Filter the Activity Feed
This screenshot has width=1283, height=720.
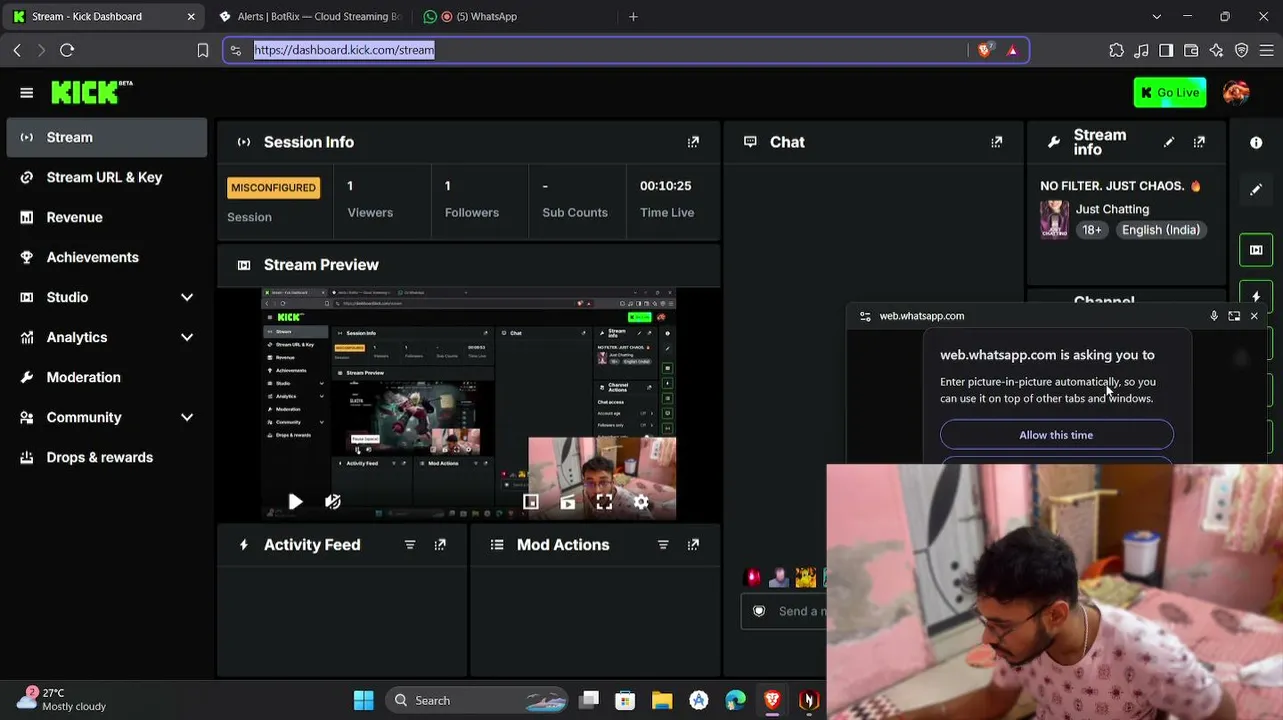pyautogui.click(x=410, y=545)
